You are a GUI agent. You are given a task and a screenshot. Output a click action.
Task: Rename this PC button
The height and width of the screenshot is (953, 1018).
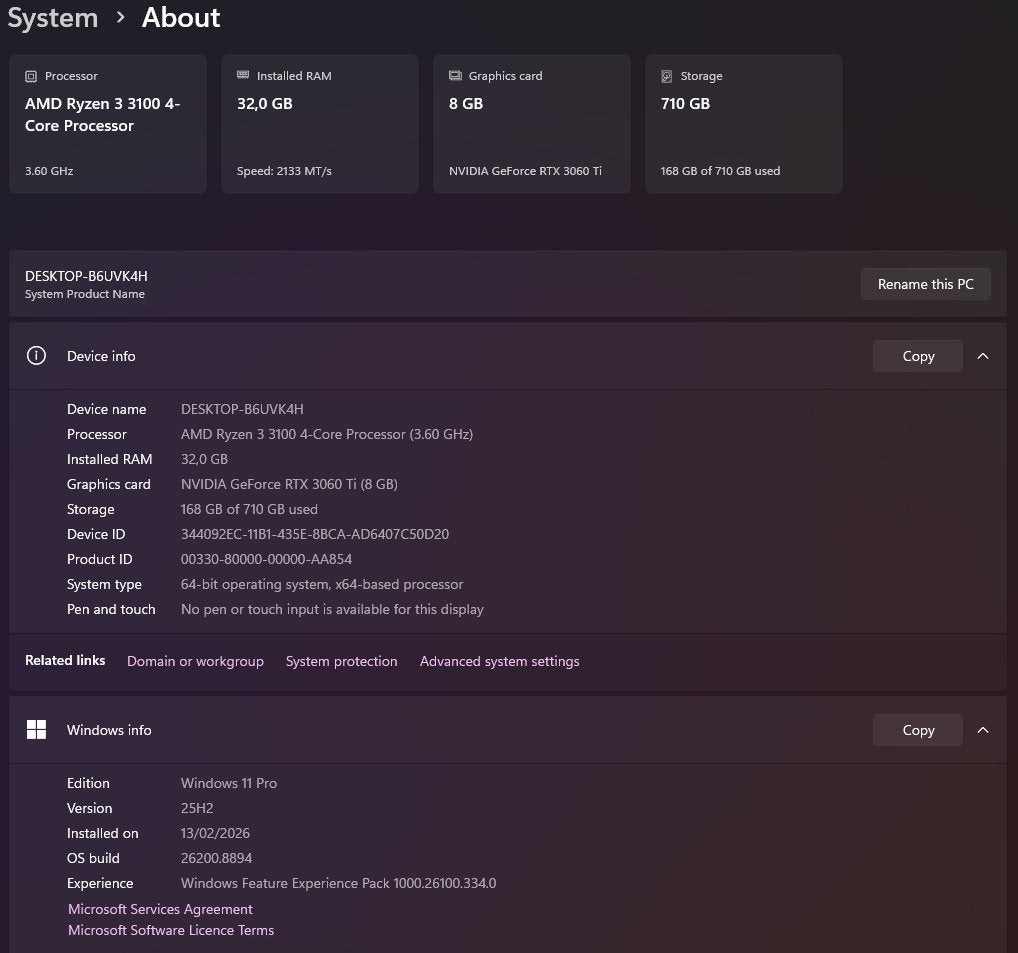pyautogui.click(x=926, y=284)
